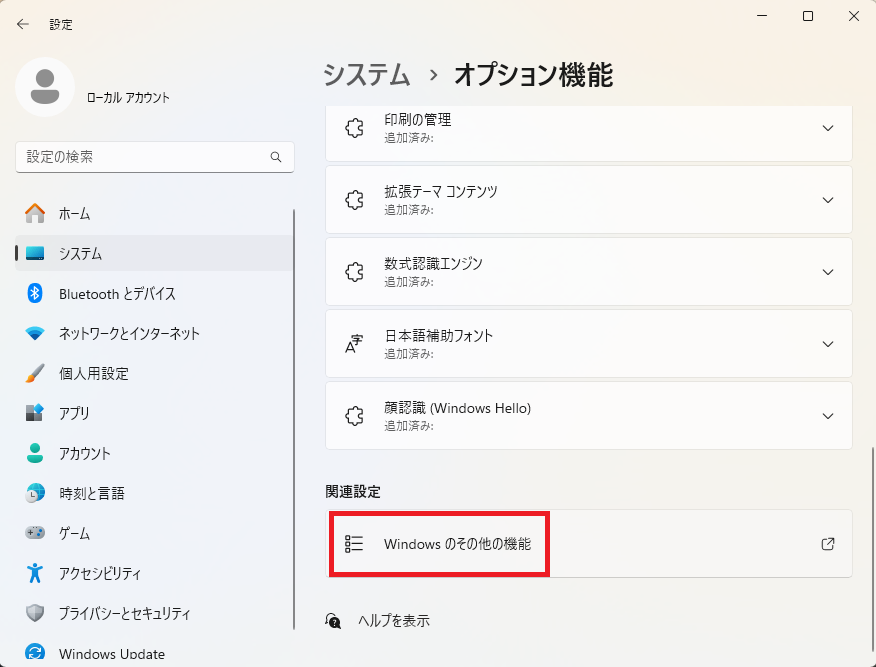
Task: Open Windows Update settings page
Action: (x=154, y=652)
